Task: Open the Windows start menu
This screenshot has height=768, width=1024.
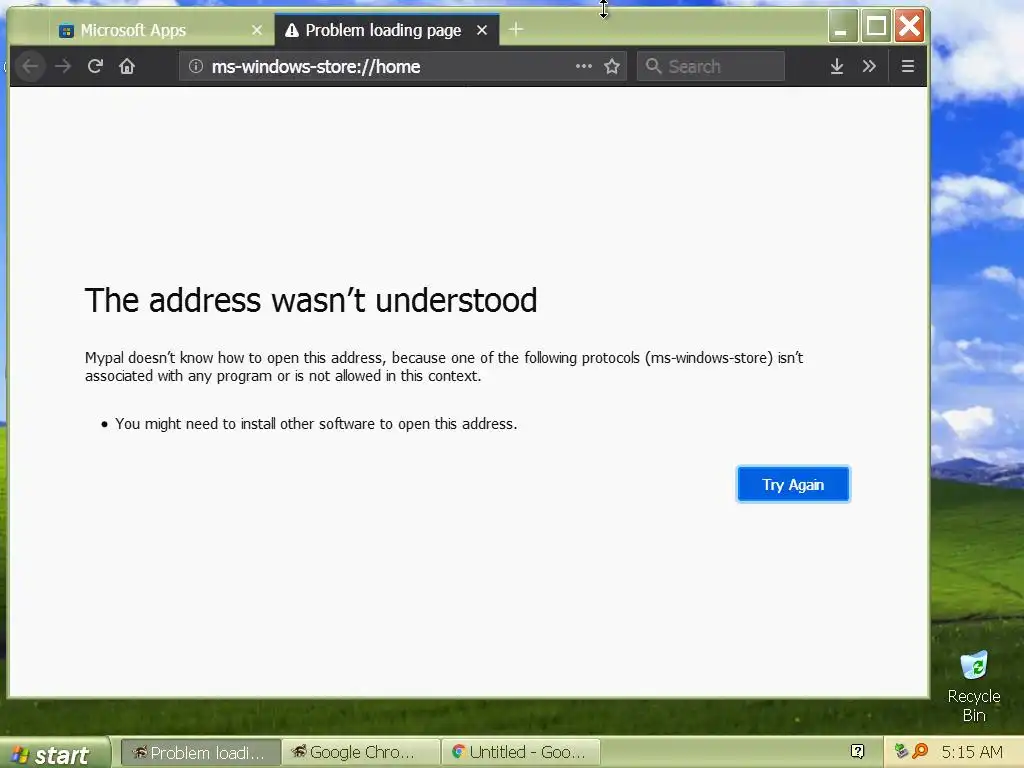Action: 55,753
